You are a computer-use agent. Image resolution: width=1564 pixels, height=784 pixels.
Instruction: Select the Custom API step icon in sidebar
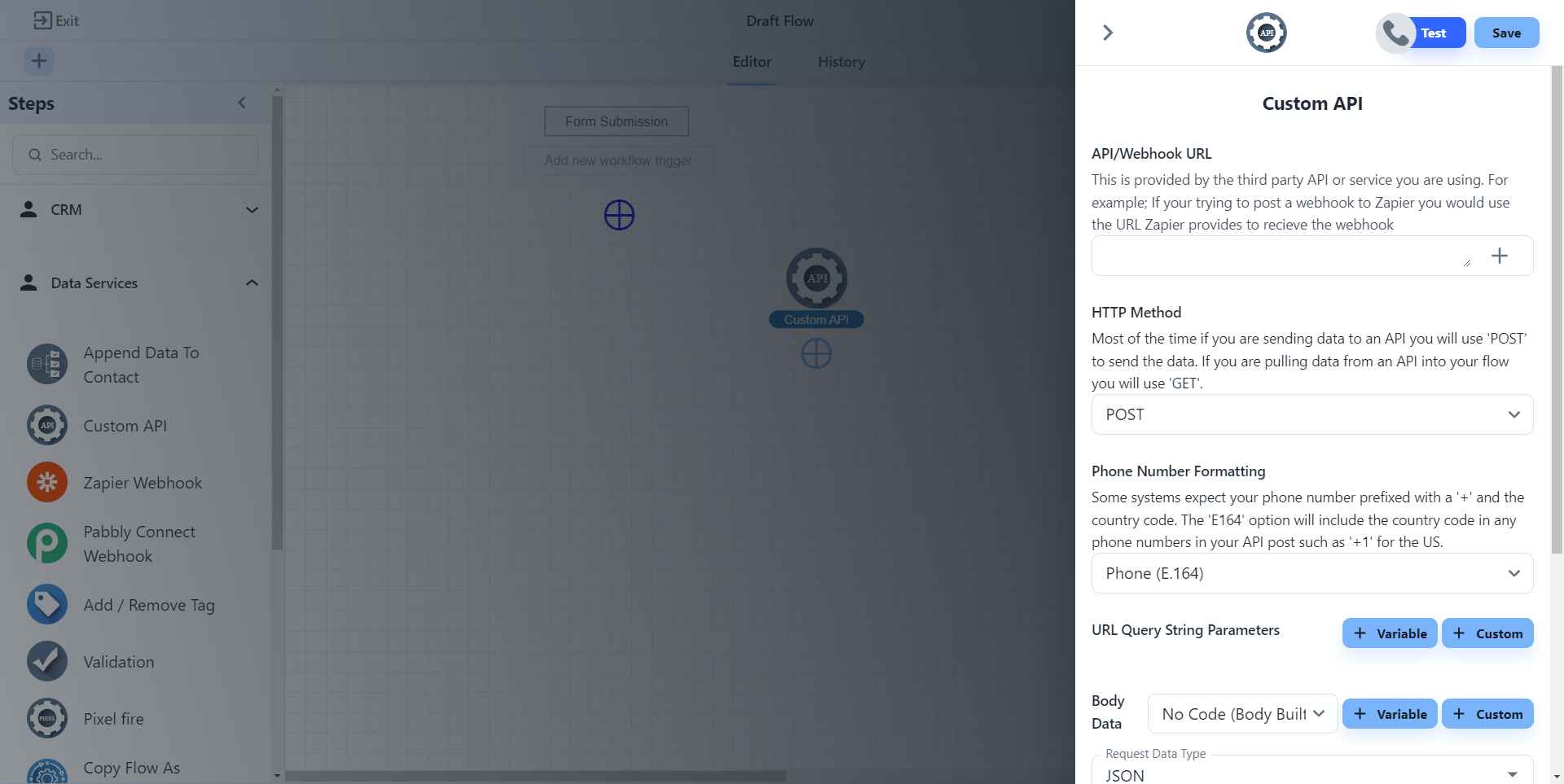(x=47, y=426)
